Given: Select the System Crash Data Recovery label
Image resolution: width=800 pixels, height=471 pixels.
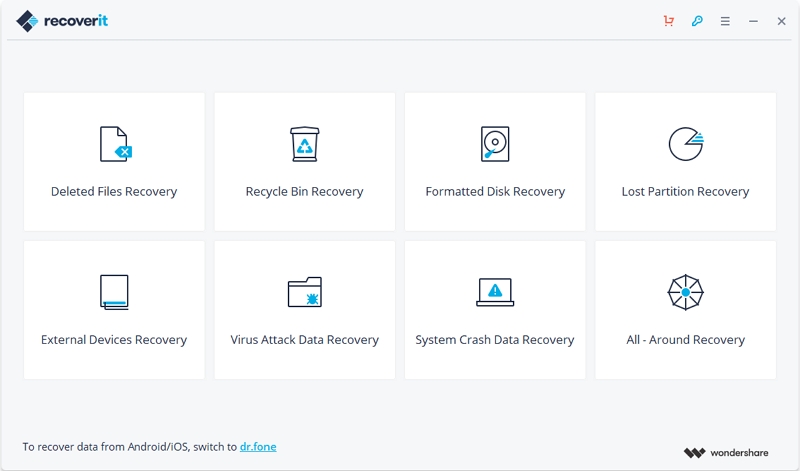Looking at the screenshot, I should pos(495,340).
